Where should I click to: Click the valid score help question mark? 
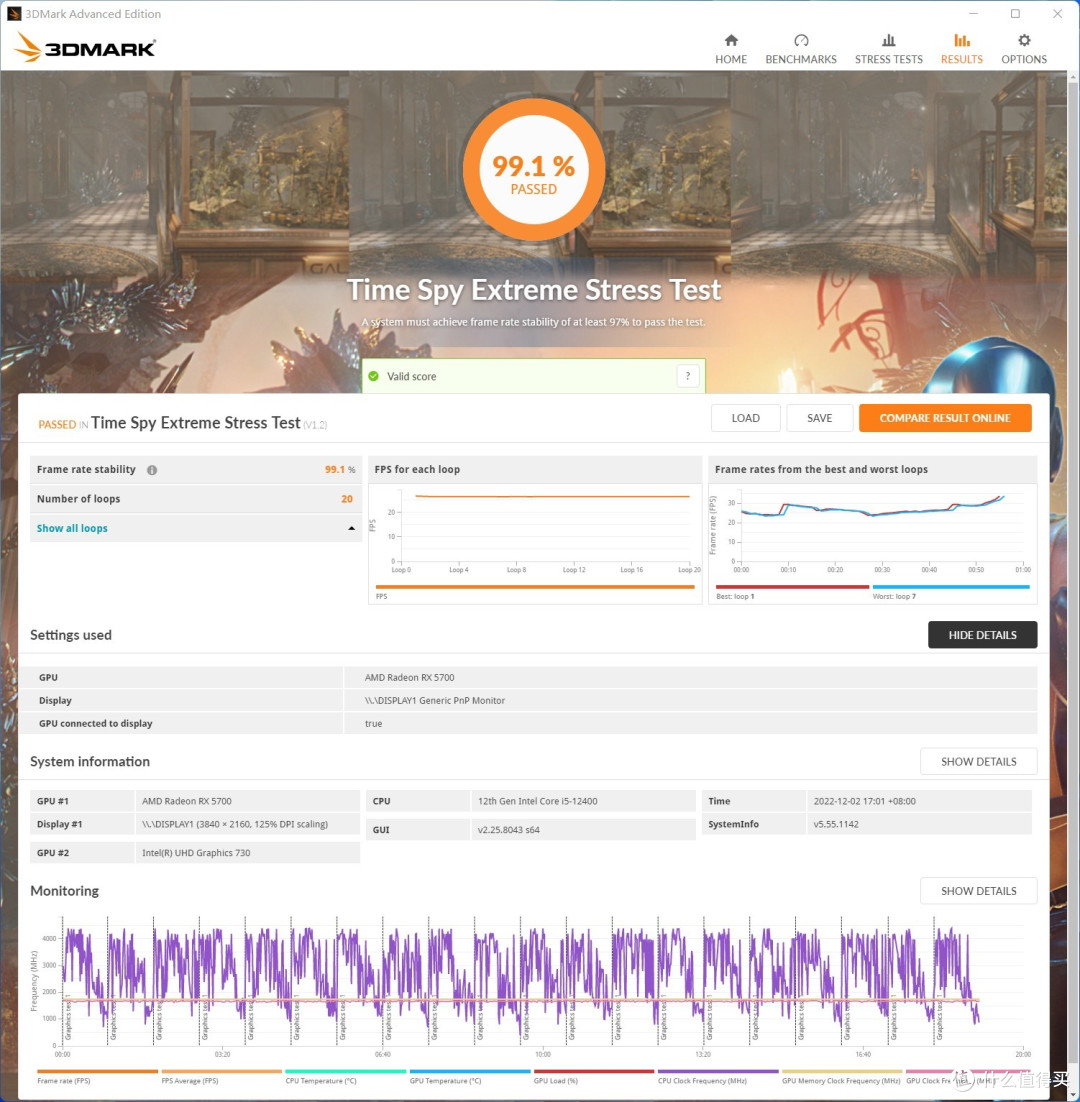click(x=688, y=376)
